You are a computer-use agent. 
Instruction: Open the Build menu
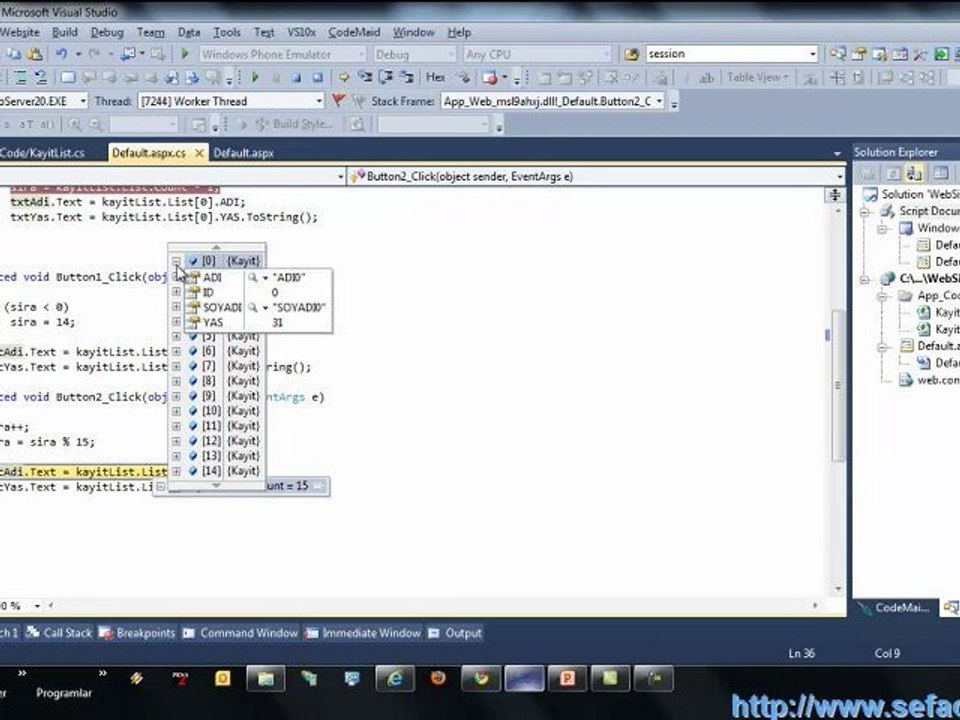(64, 32)
